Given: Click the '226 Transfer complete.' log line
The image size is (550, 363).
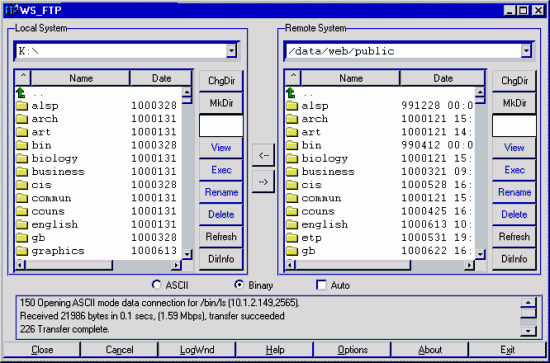Looking at the screenshot, I should (x=65, y=330).
